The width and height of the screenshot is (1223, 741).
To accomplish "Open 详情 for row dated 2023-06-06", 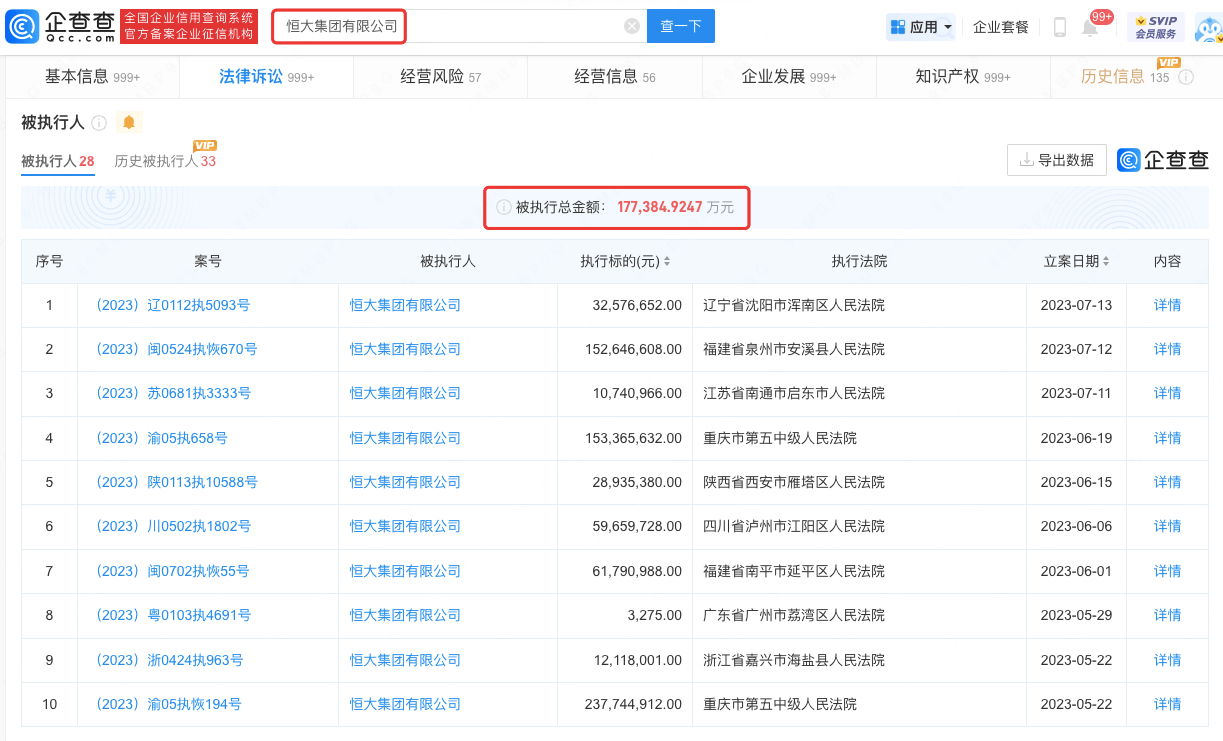I will point(1167,526).
